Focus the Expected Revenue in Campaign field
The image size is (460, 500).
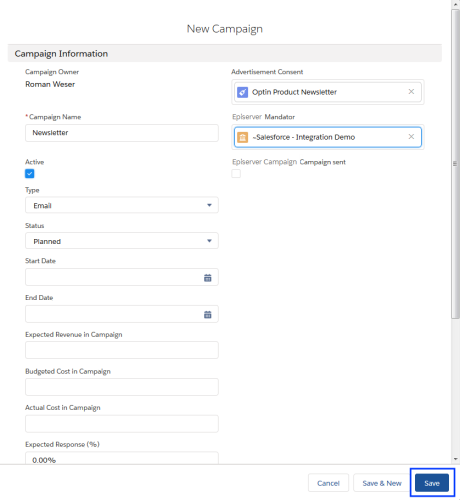[122, 350]
